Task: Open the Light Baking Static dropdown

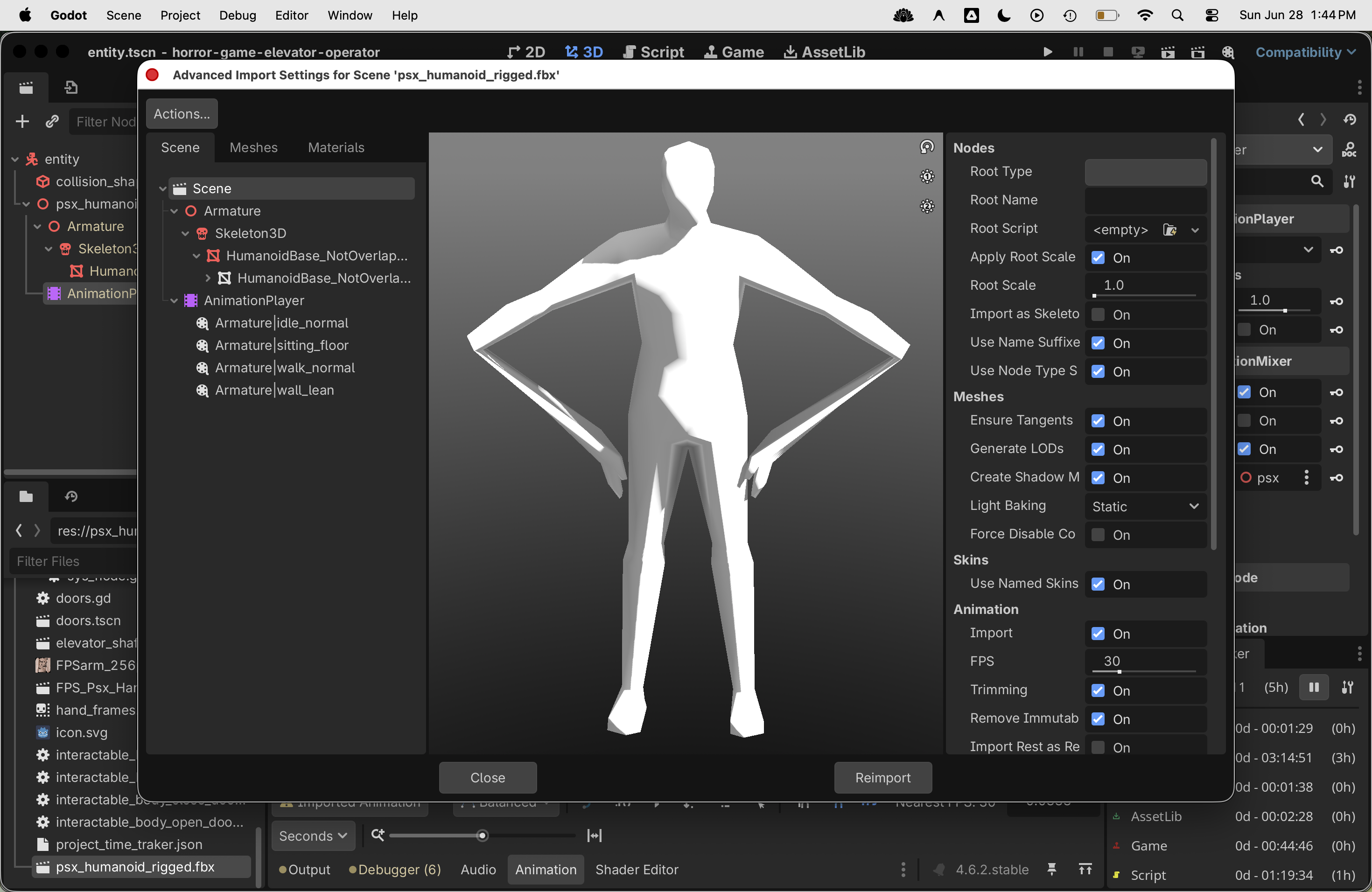Action: coord(1146,507)
